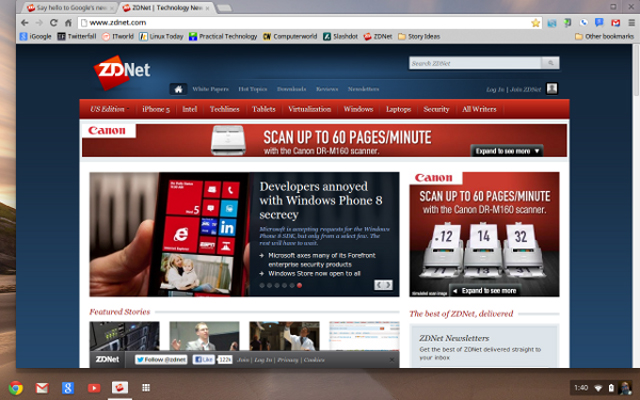Screen dimensions: 640x400
Task: Click the Gmail extension icon in toolbar
Action: click(616, 23)
